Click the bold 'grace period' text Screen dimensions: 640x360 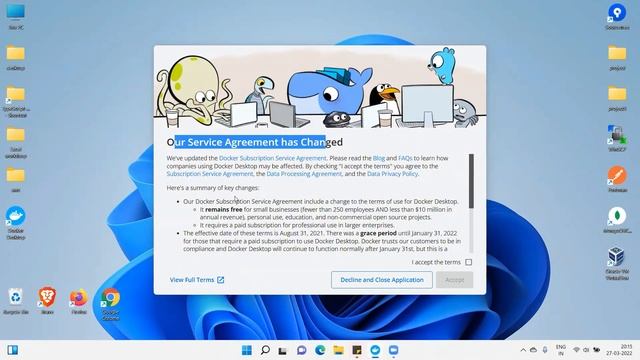378,233
